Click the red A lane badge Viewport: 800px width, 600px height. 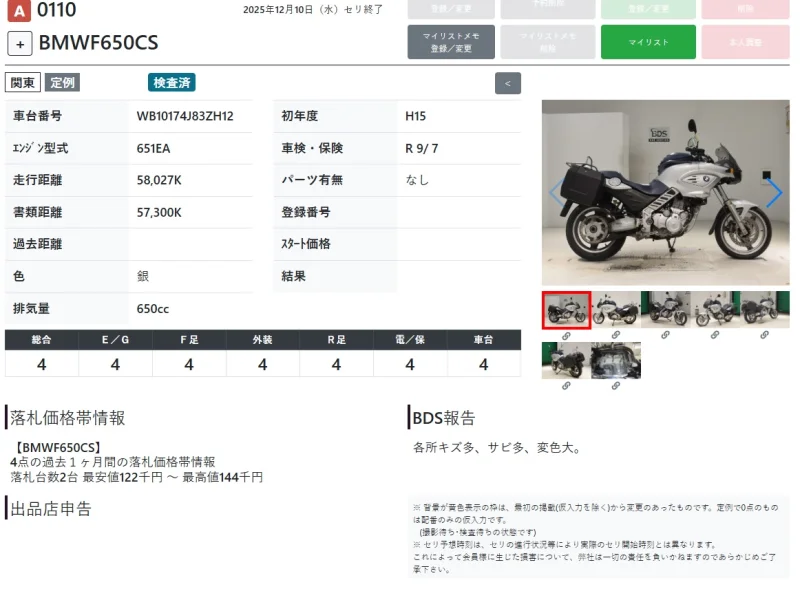(19, 10)
